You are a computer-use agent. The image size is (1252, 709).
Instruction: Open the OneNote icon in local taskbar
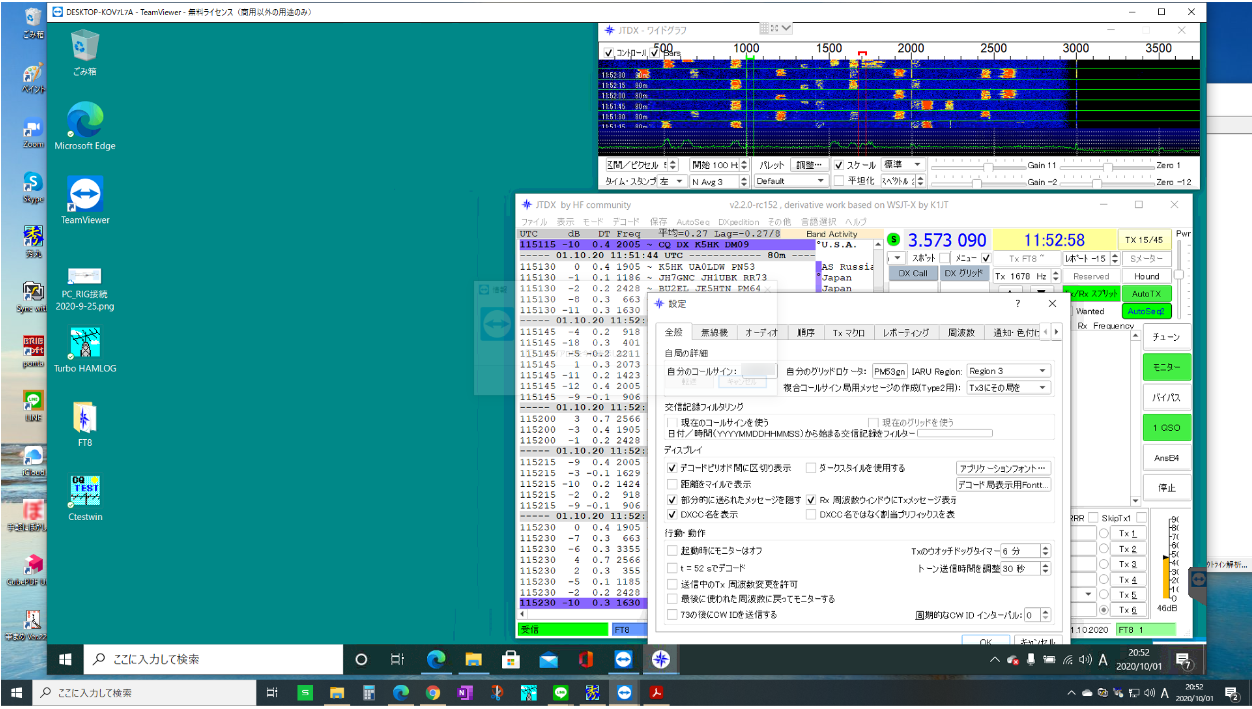coord(464,692)
